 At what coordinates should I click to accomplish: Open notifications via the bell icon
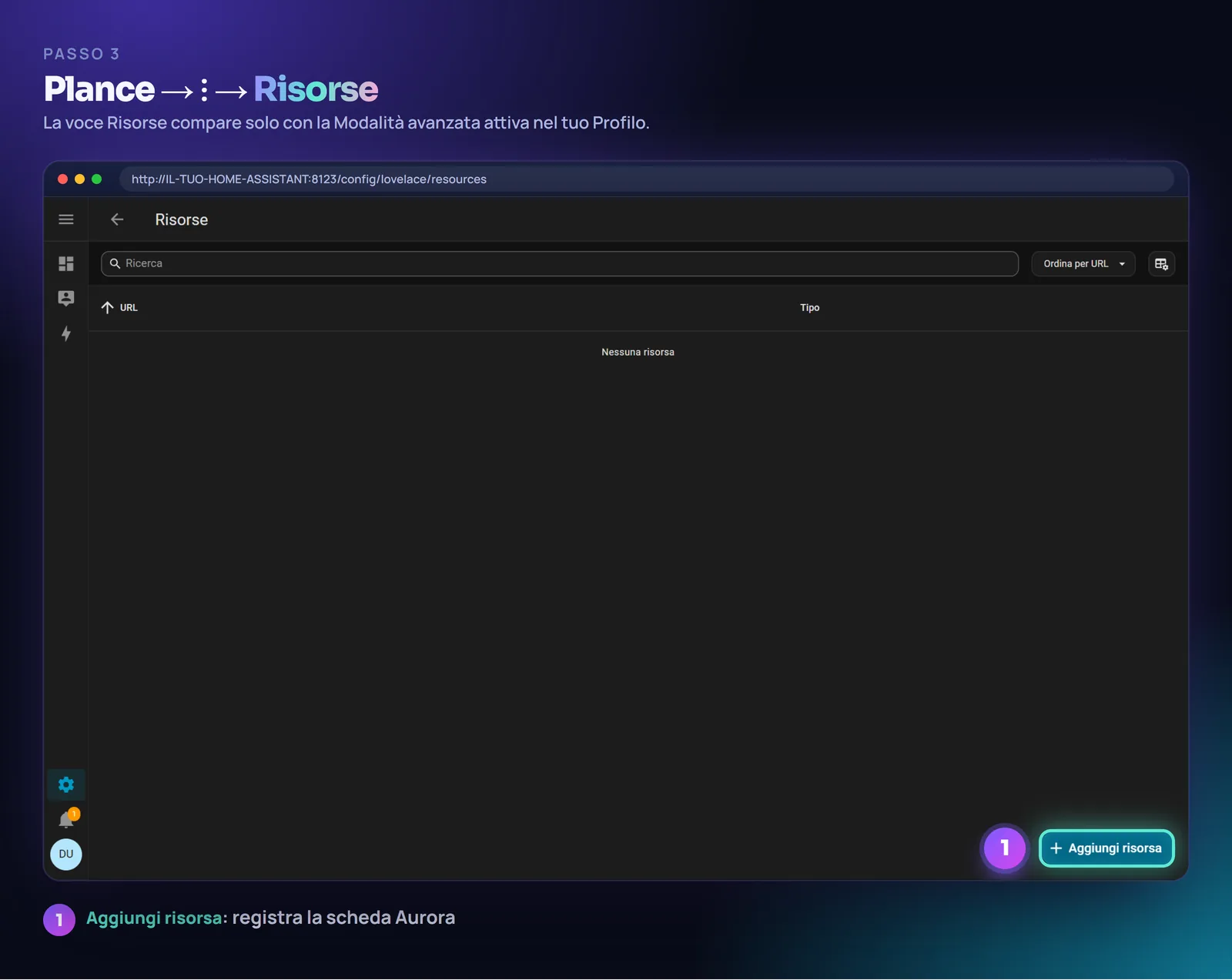[x=66, y=820]
